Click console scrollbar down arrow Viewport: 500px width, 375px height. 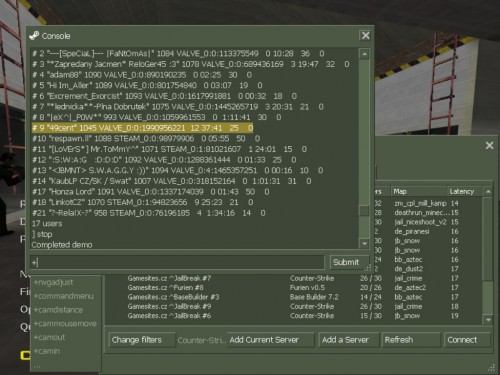(364, 244)
